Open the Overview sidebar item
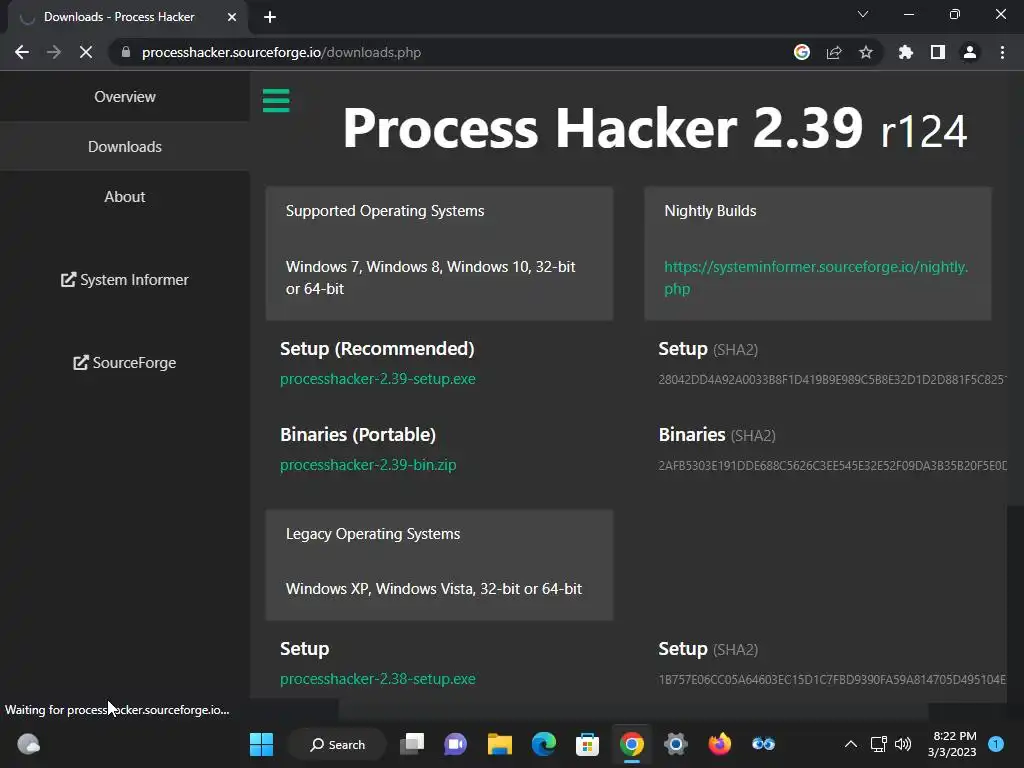 (x=125, y=97)
